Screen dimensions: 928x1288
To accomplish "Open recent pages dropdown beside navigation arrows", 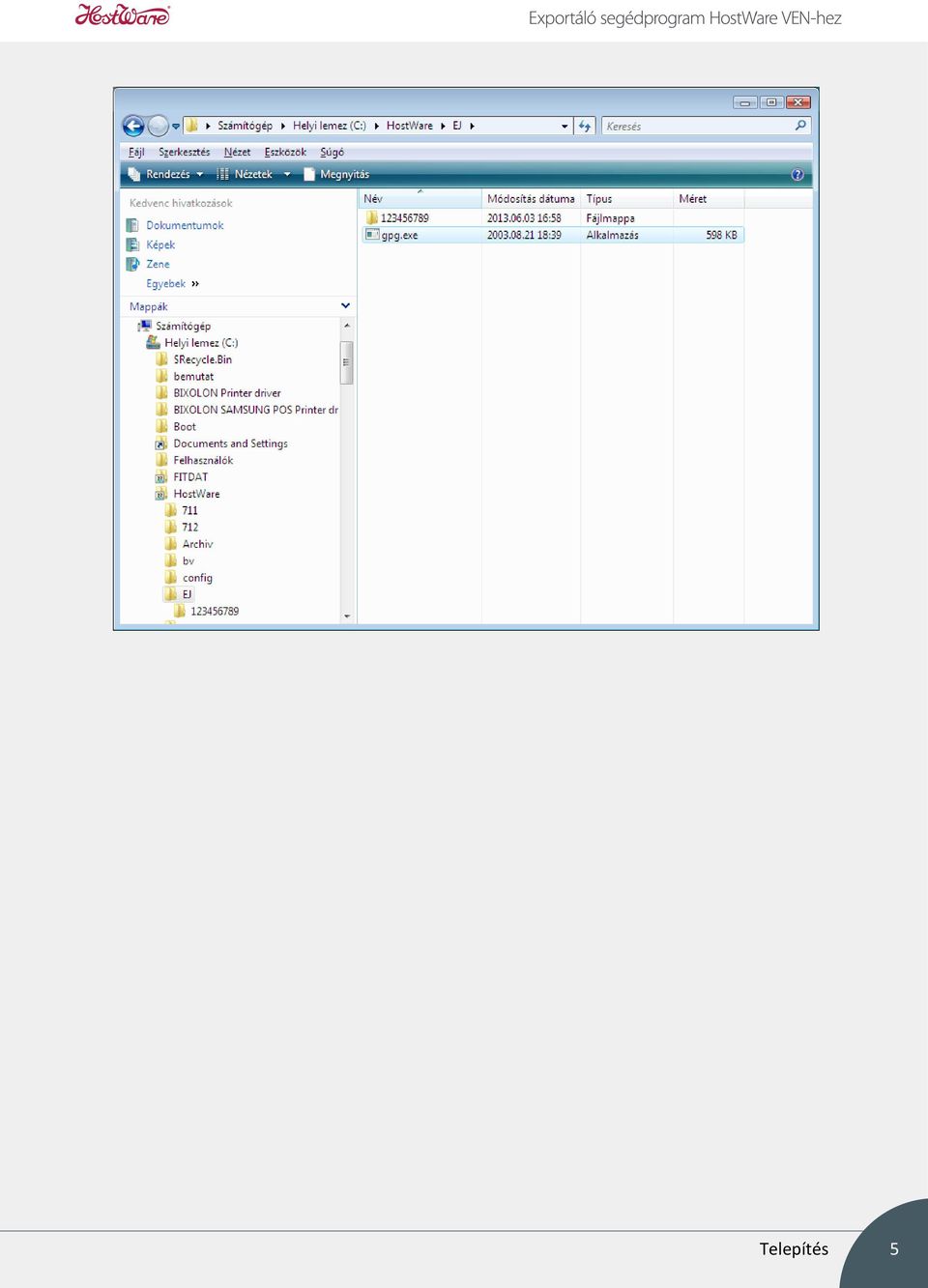I will (x=176, y=126).
